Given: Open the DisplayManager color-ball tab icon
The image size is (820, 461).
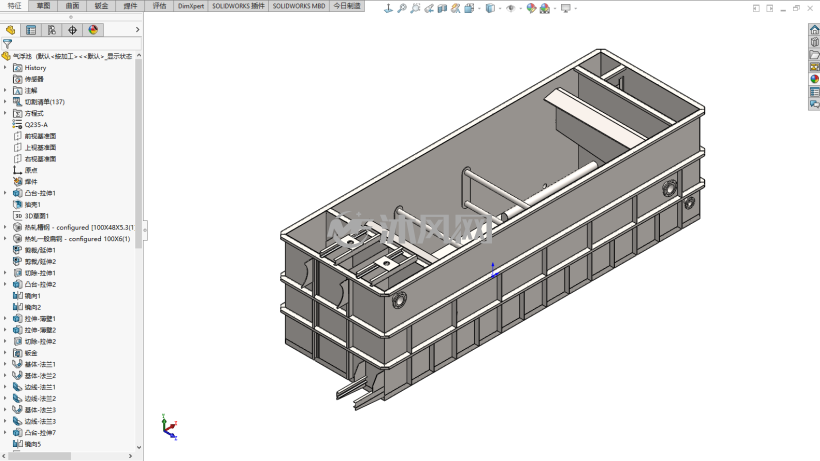Looking at the screenshot, I should [x=93, y=30].
